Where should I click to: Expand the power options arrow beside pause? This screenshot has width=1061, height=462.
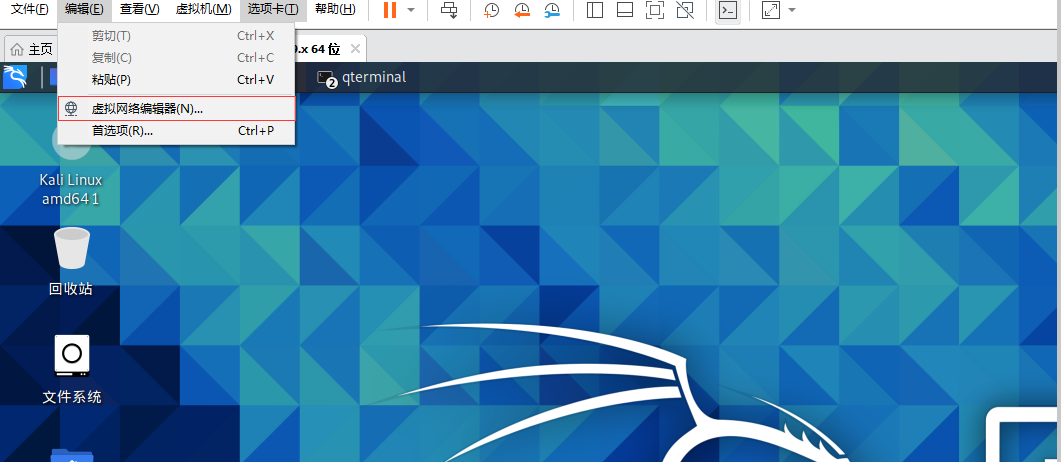tap(411, 10)
